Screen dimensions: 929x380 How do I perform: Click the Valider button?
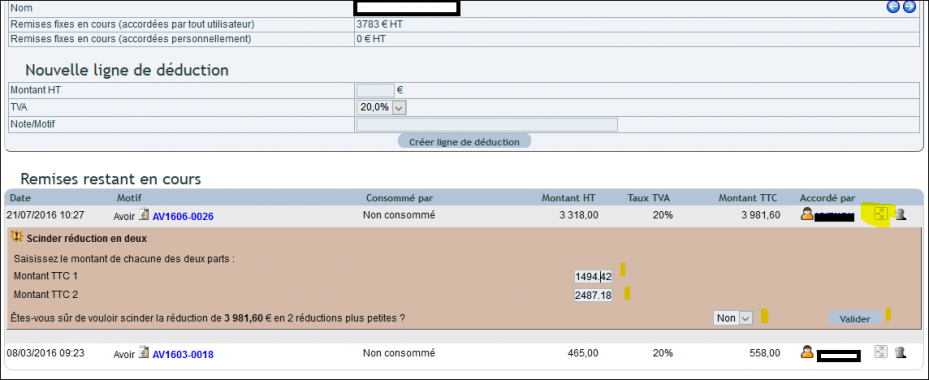tap(855, 319)
